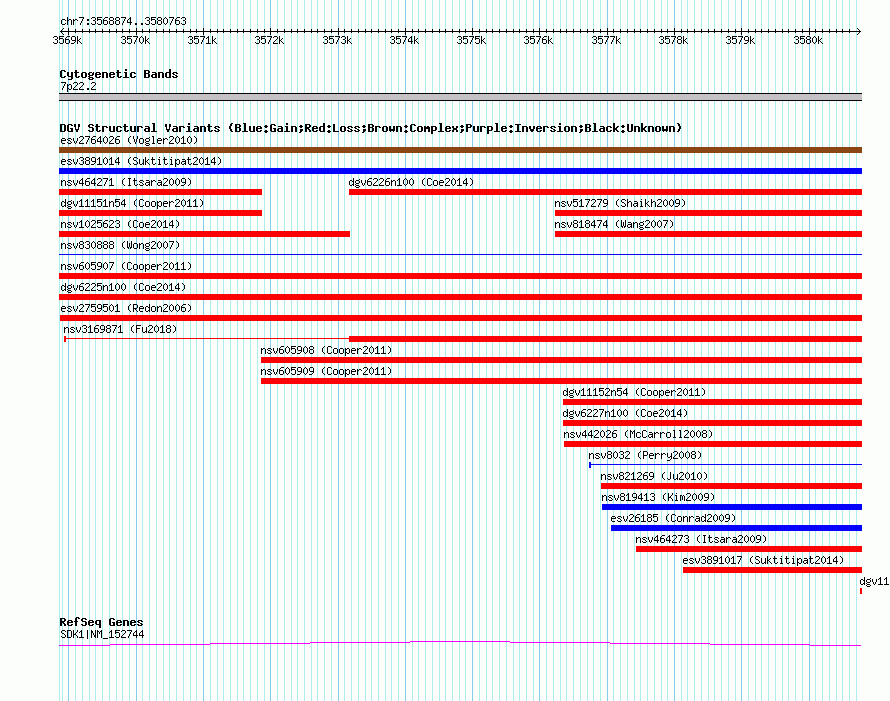Image resolution: width=890 pixels, height=701 pixels.
Task: Select dgv6226n100 (Coe2014) label
Action: point(411,182)
